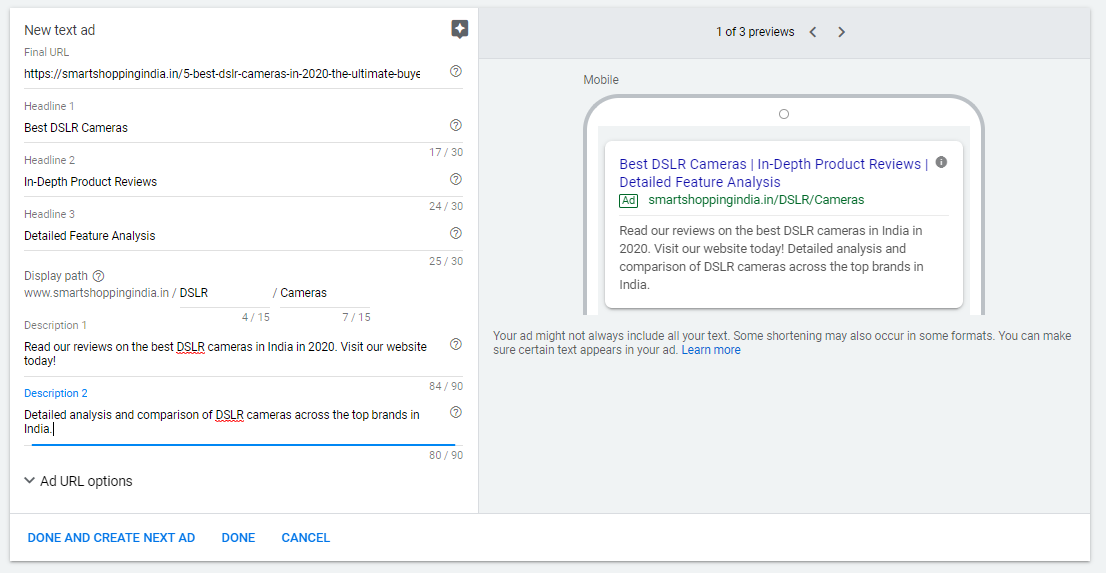Open help icon next to Headline 1
Image resolution: width=1106 pixels, height=573 pixels.
point(456,126)
